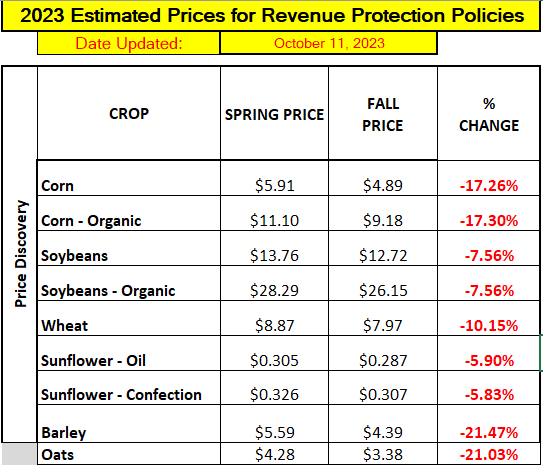Click the gray cell left of Oats

pyautogui.click(x=19, y=454)
